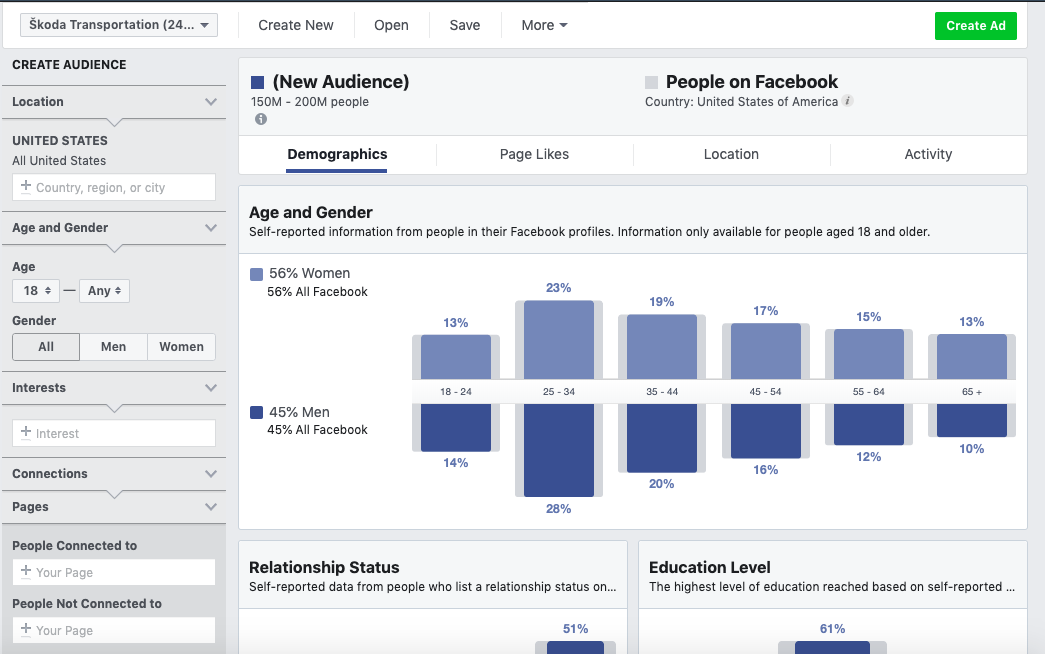Click the 'All United States' text
Viewport: 1045px width, 654px height.
click(x=59, y=161)
